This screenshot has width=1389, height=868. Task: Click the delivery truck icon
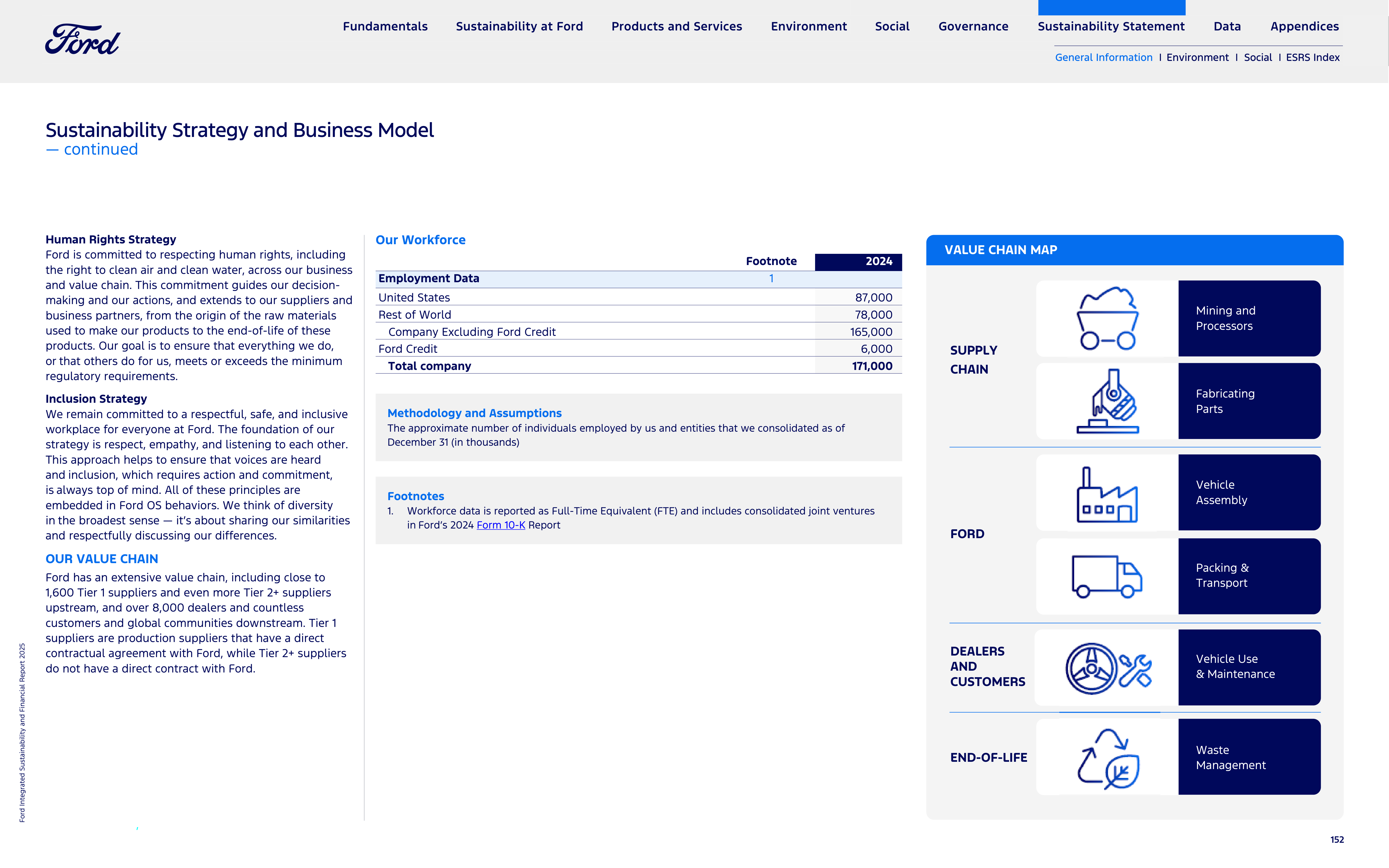click(1107, 576)
